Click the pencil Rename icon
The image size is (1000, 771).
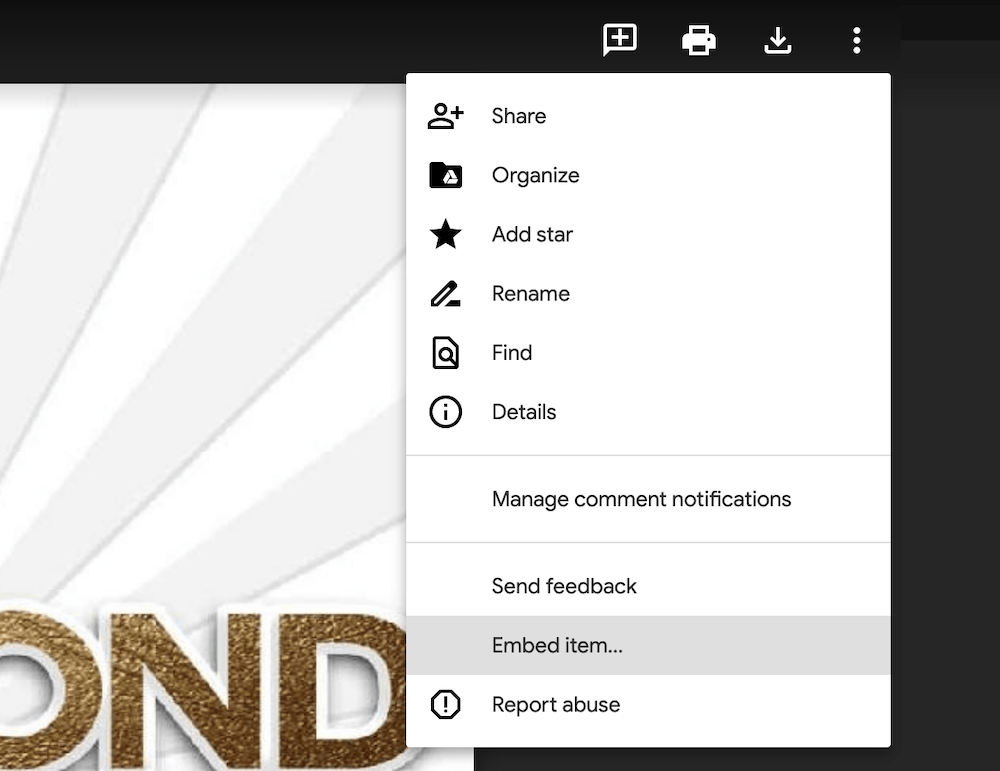coord(445,293)
